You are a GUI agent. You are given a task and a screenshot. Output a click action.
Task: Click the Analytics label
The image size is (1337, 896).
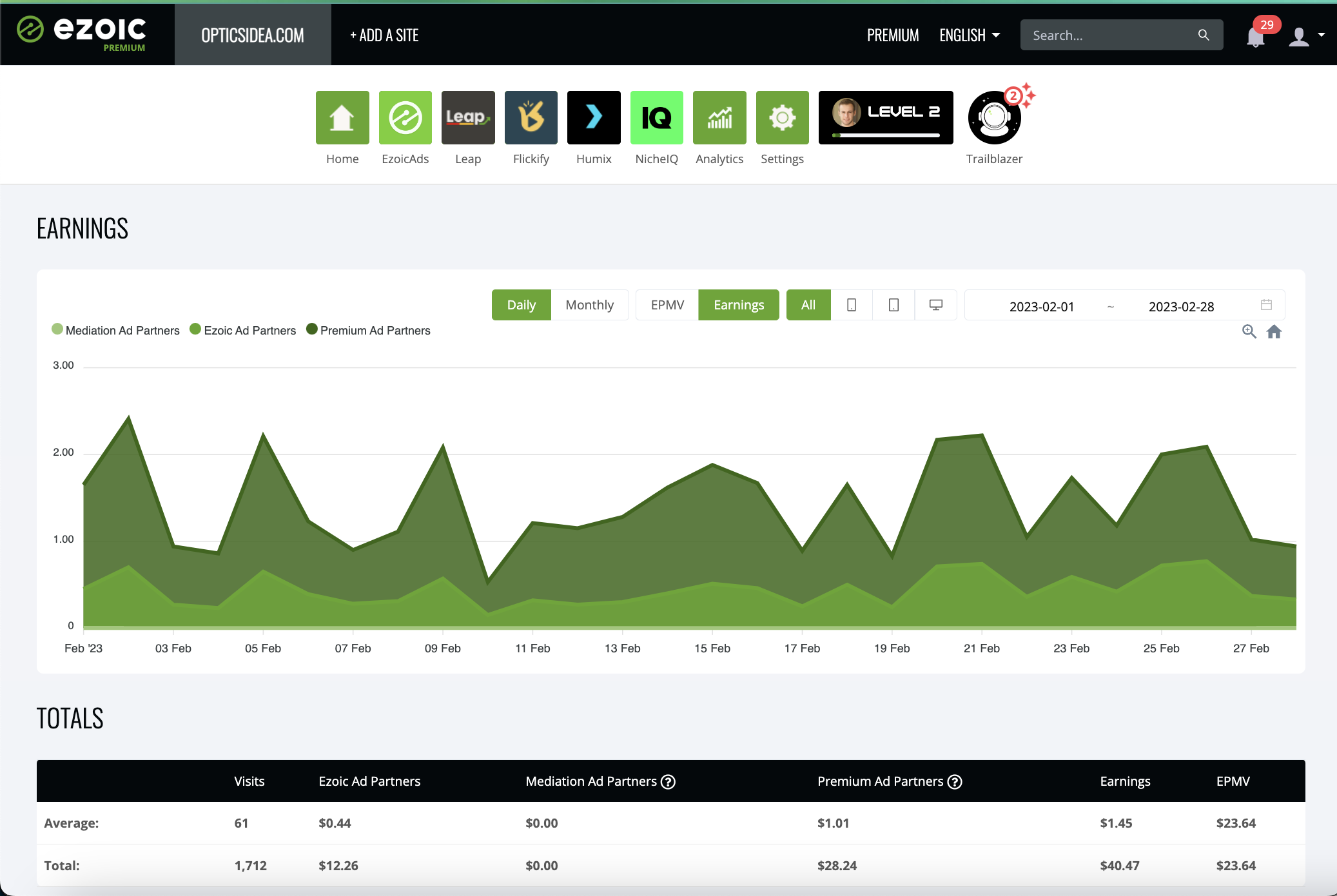pyautogui.click(x=719, y=159)
